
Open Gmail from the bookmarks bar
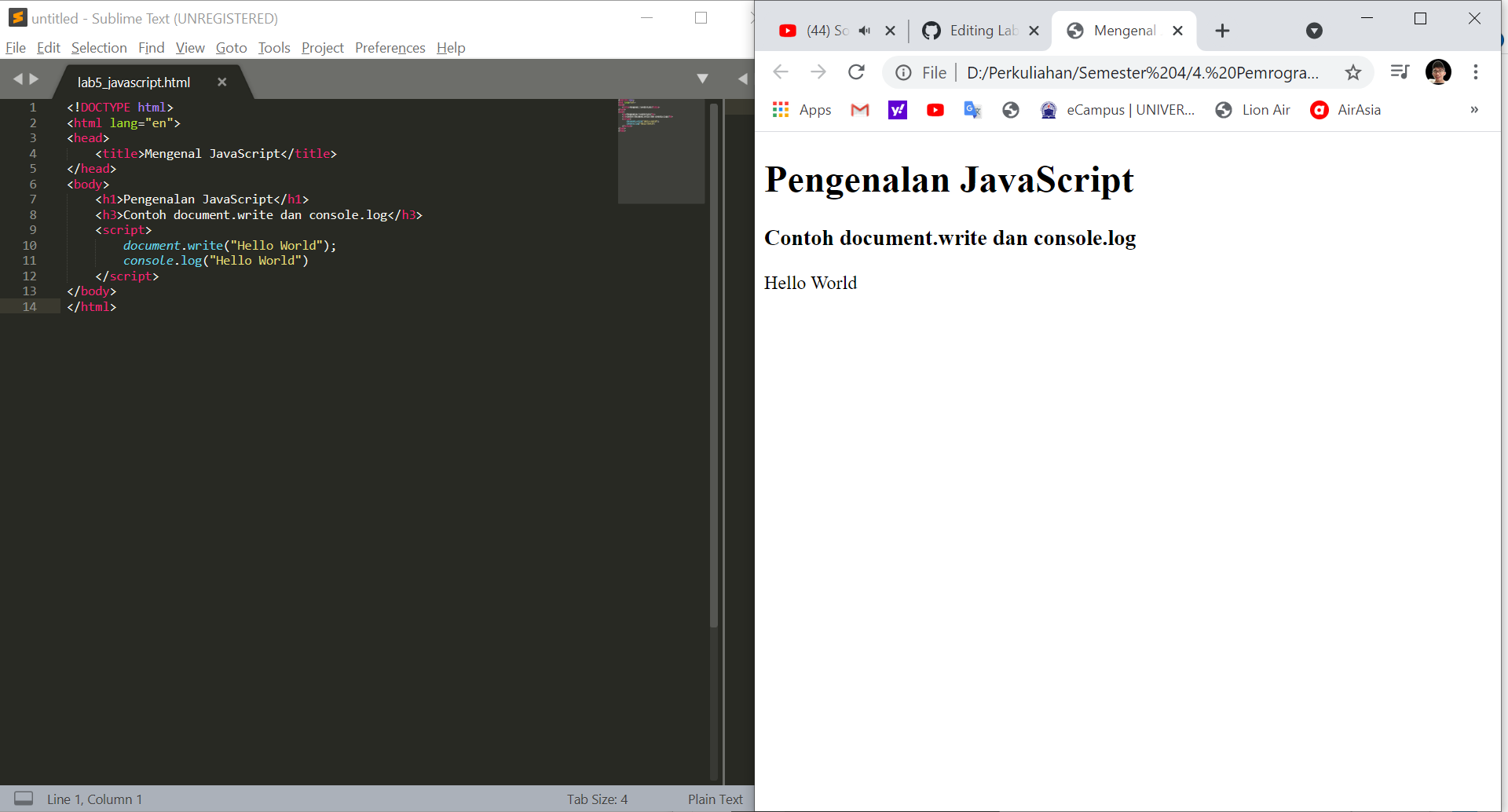coord(859,110)
